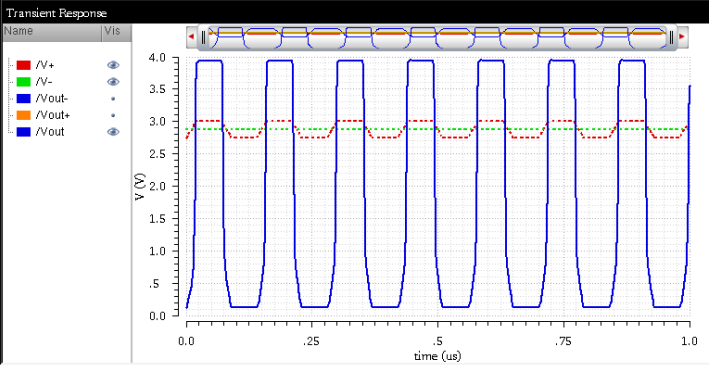709x365 pixels.
Task: Click the blue /Vout color swatch
Action: pyautogui.click(x=24, y=132)
